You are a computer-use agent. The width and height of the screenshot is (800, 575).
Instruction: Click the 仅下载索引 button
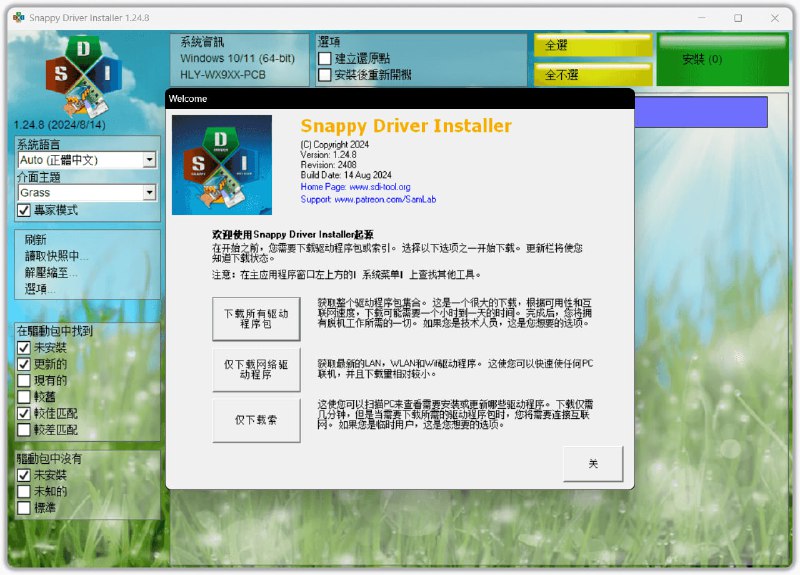(x=256, y=420)
